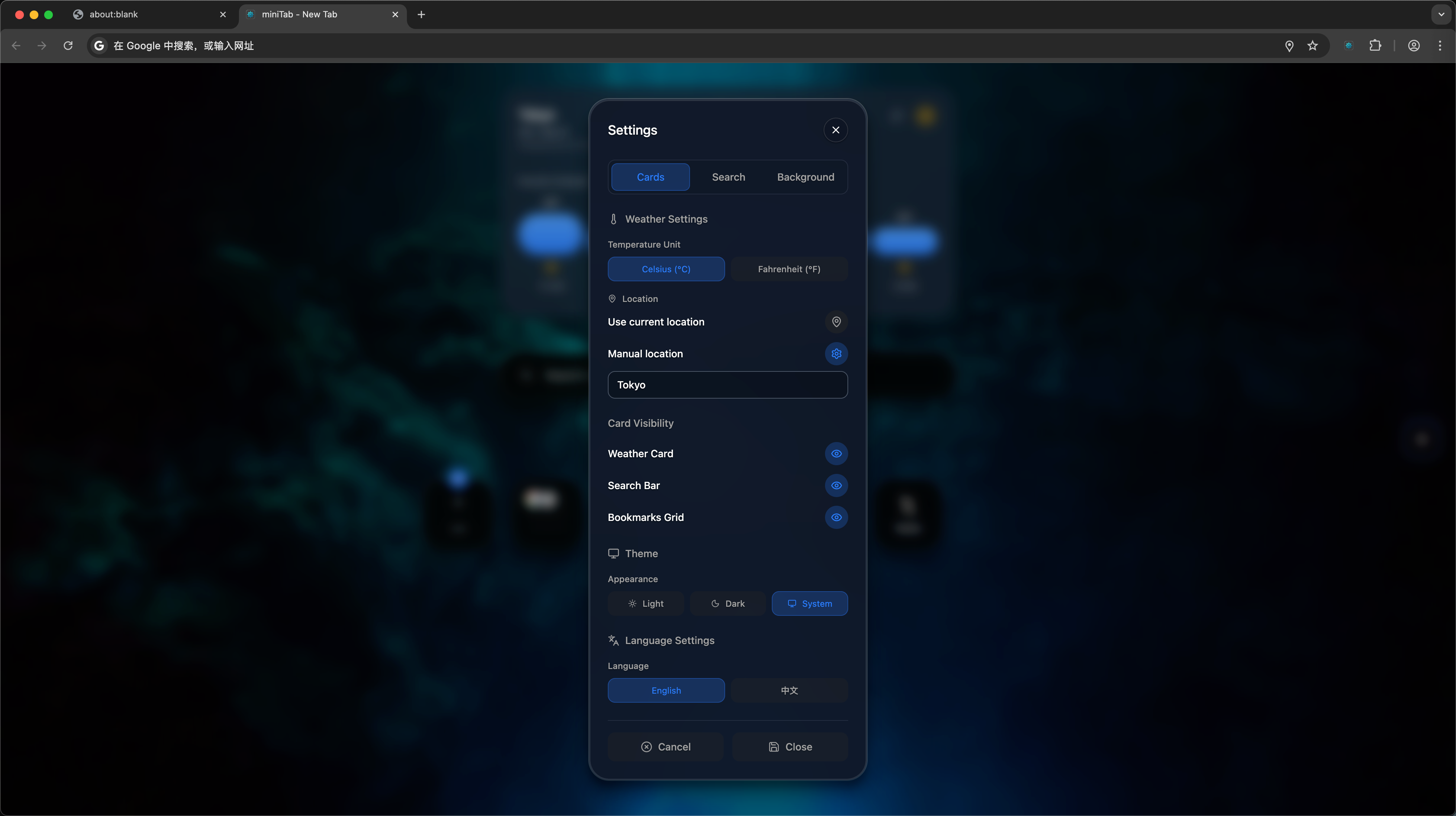Hide the Weather Card via eye toggle

[836, 453]
